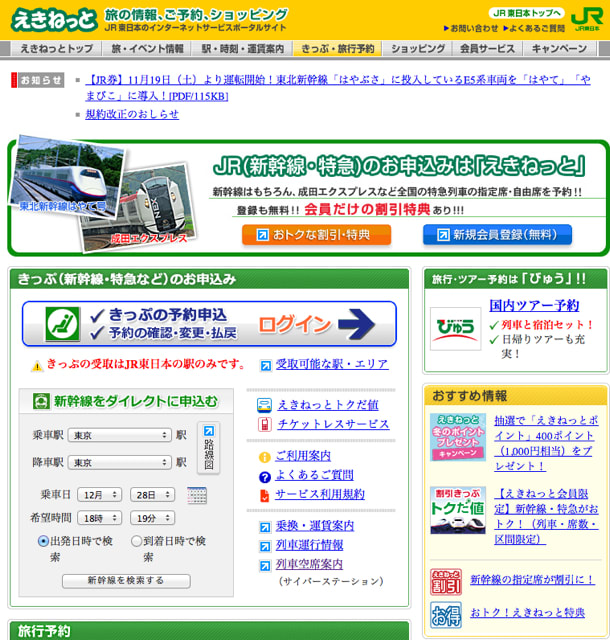The height and width of the screenshot is (640, 610).
Task: Open the 列車運行情報 text link
Action: (x=309, y=545)
